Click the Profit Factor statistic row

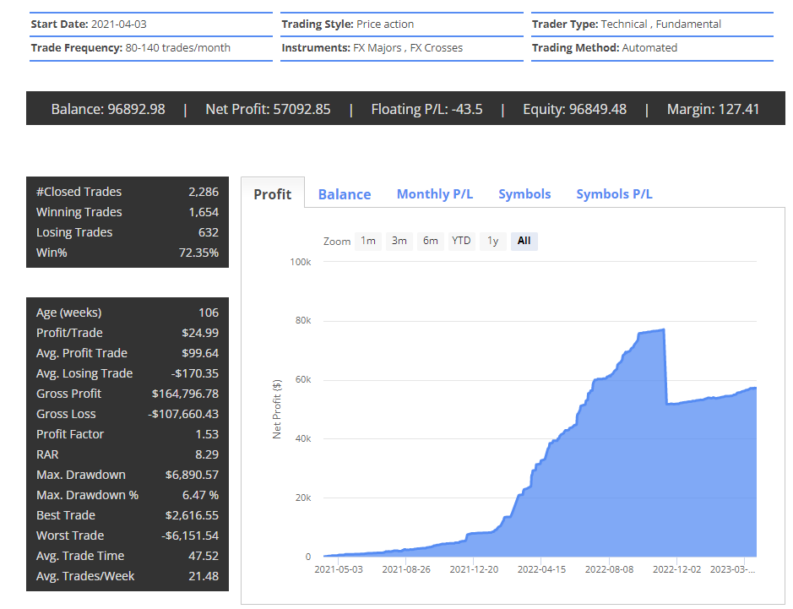tap(127, 434)
